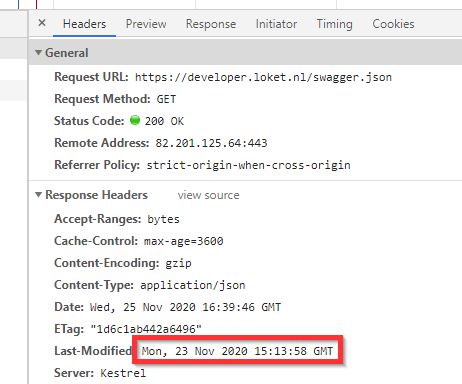The height and width of the screenshot is (384, 462).
Task: Click the ETag header value
Action: tap(146, 329)
